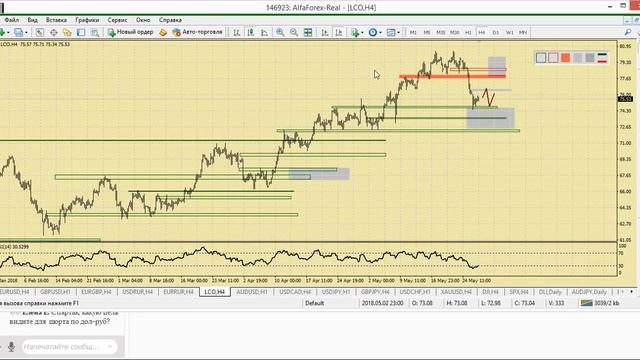Open the Сервис menu
Screen dimensions: 640x360
118,20
